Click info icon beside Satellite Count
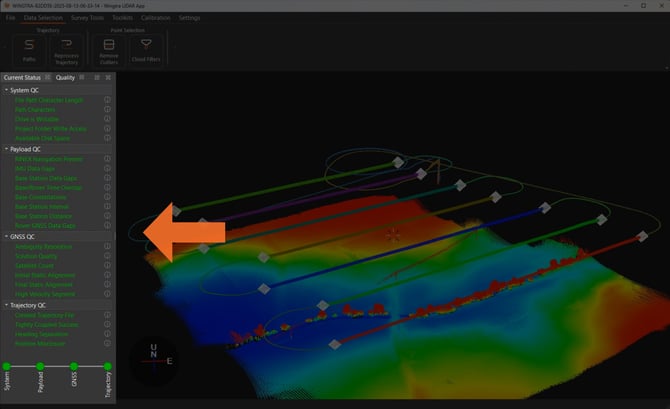This screenshot has width=670, height=409. tap(107, 265)
